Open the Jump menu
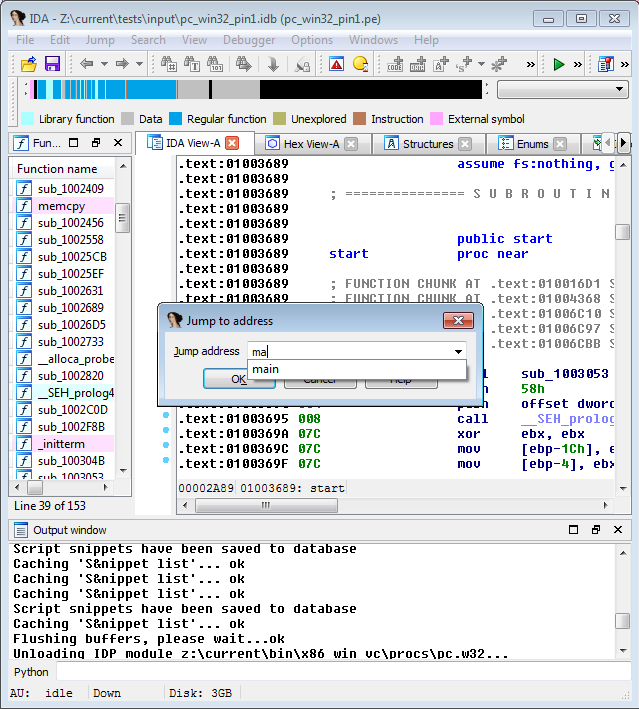This screenshot has width=639, height=709. 100,40
